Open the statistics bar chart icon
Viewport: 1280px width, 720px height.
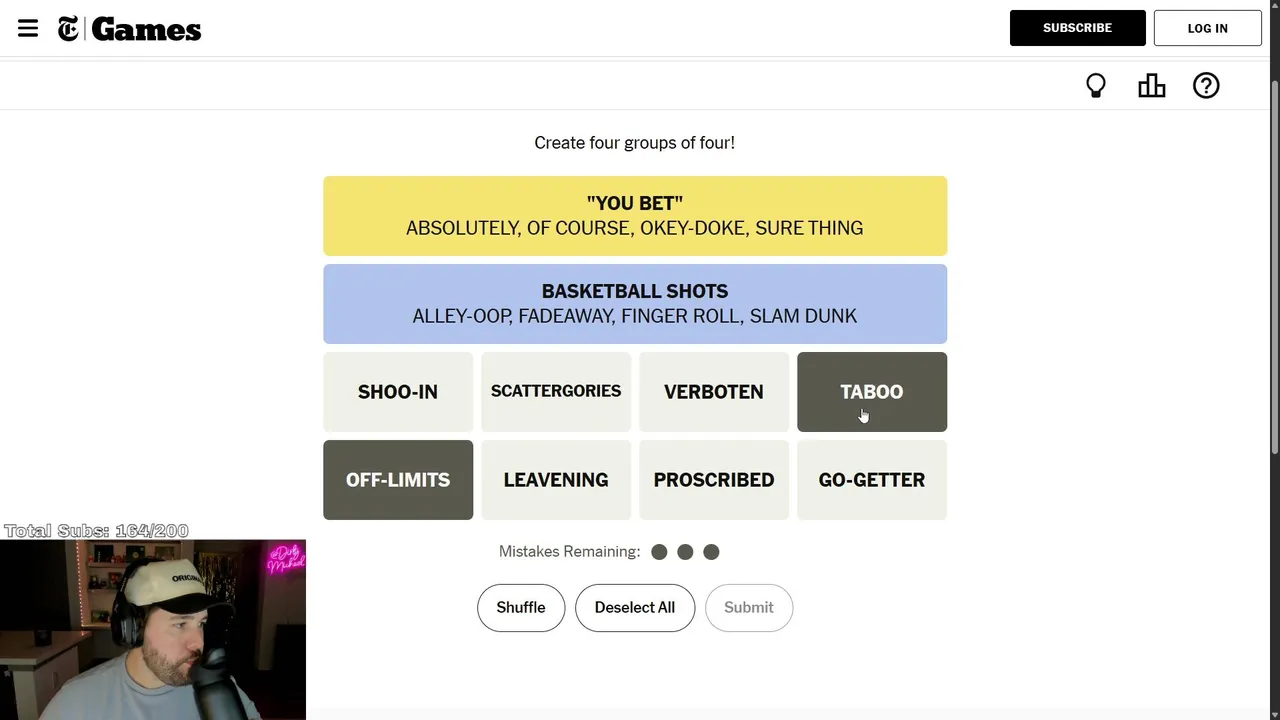coord(1151,86)
